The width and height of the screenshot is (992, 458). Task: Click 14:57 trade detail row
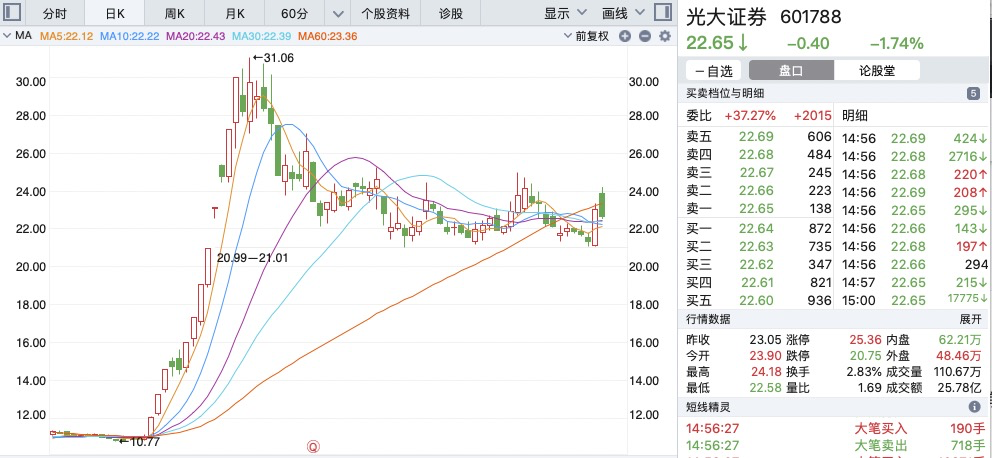pos(914,282)
